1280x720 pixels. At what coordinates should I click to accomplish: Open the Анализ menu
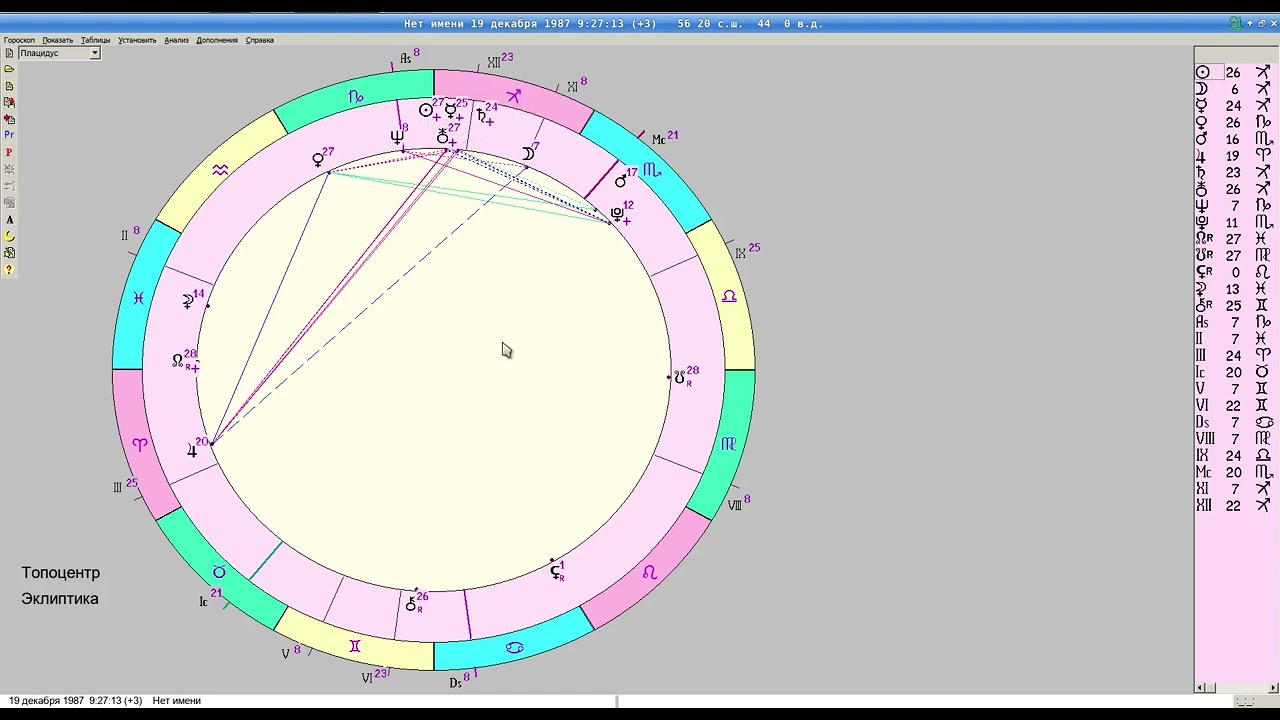[x=176, y=40]
